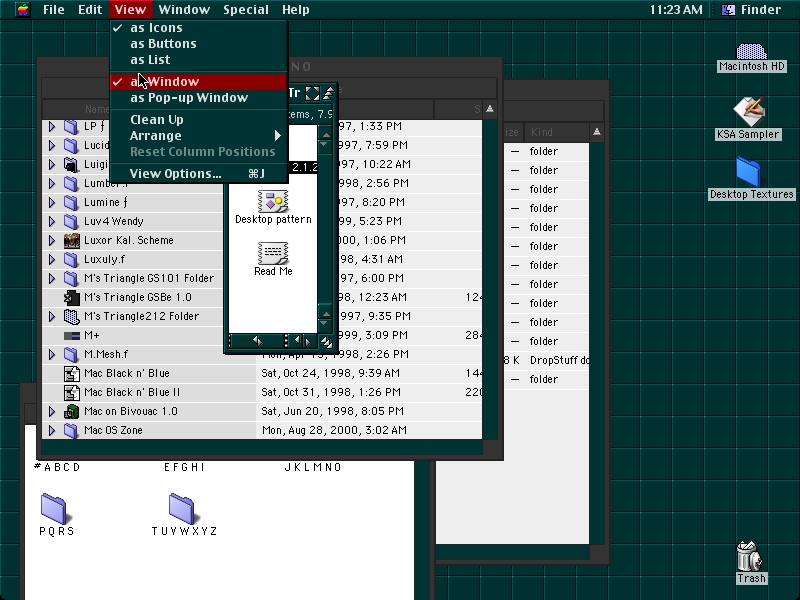Image resolution: width=800 pixels, height=600 pixels.
Task: Expand M's Triangle GS101 Folder triangle
Action: coord(52,279)
